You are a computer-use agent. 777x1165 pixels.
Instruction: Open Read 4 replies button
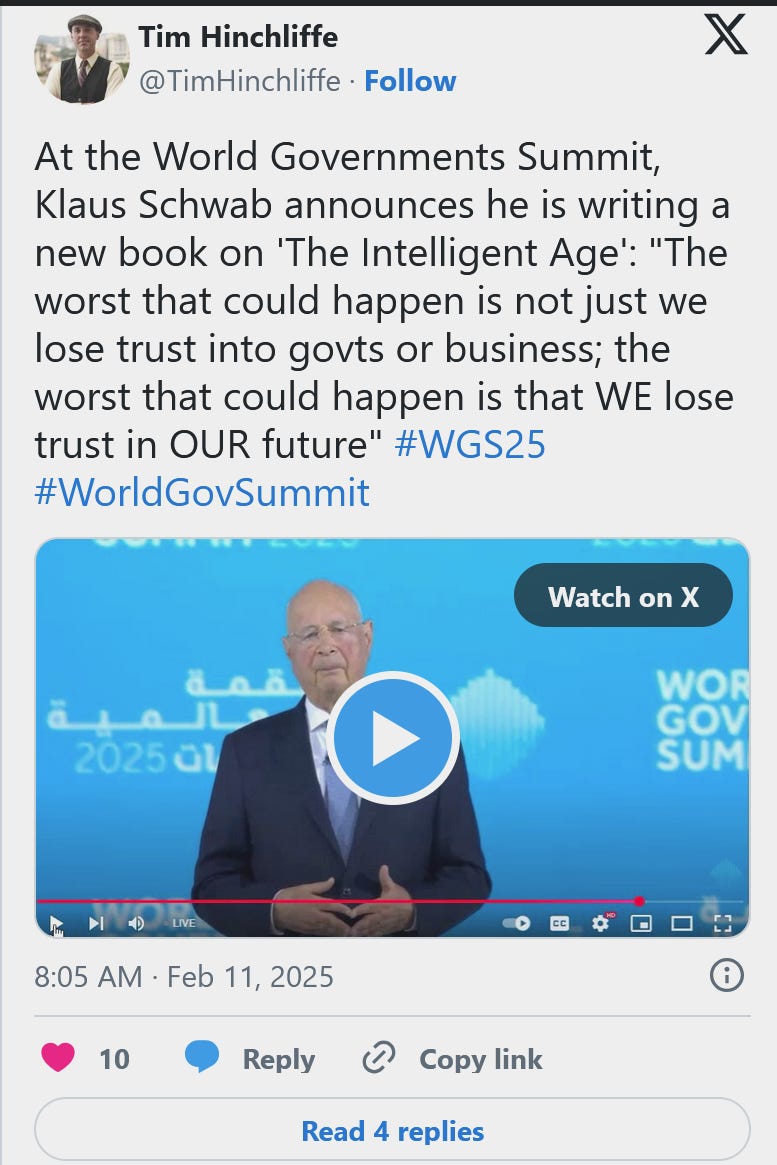(x=392, y=1131)
